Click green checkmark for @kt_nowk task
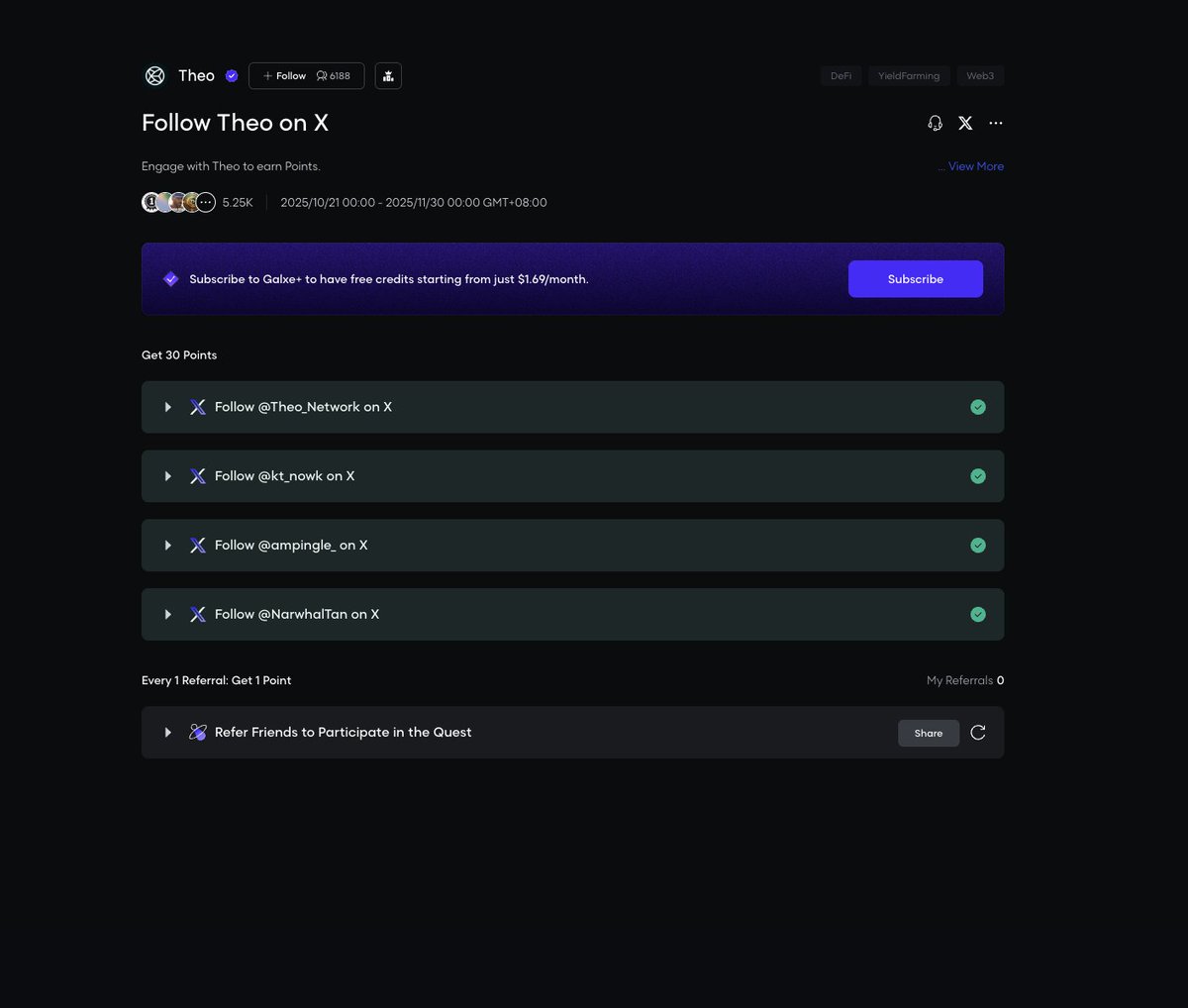Image resolution: width=1188 pixels, height=1008 pixels. tap(978, 476)
